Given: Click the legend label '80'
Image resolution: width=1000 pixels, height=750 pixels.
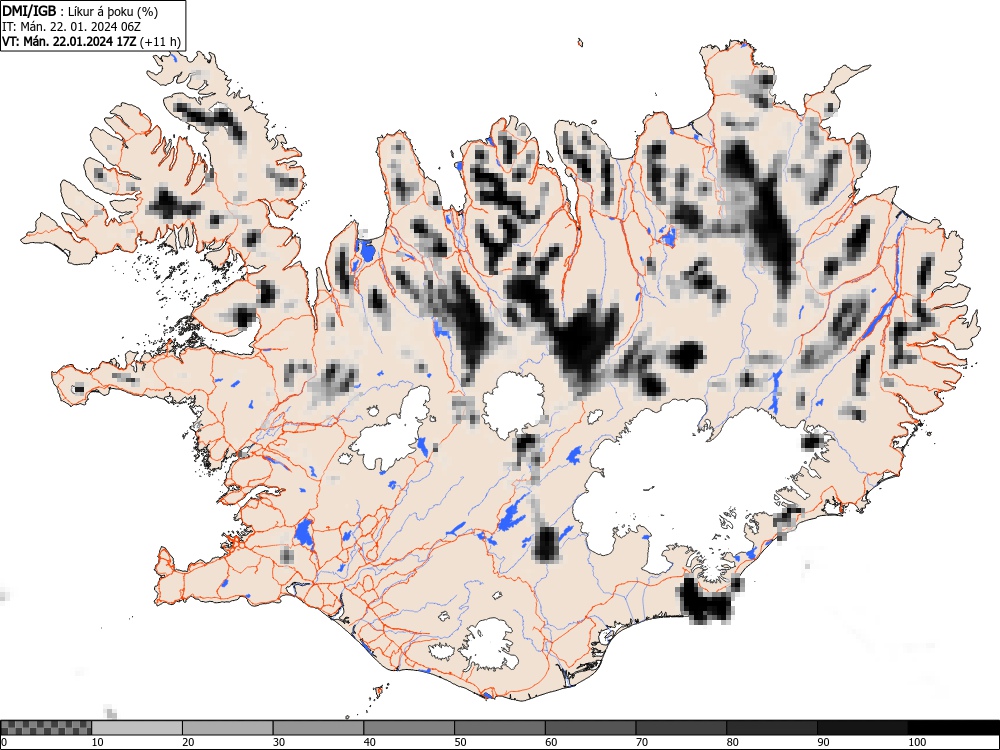Looking at the screenshot, I should [x=732, y=742].
